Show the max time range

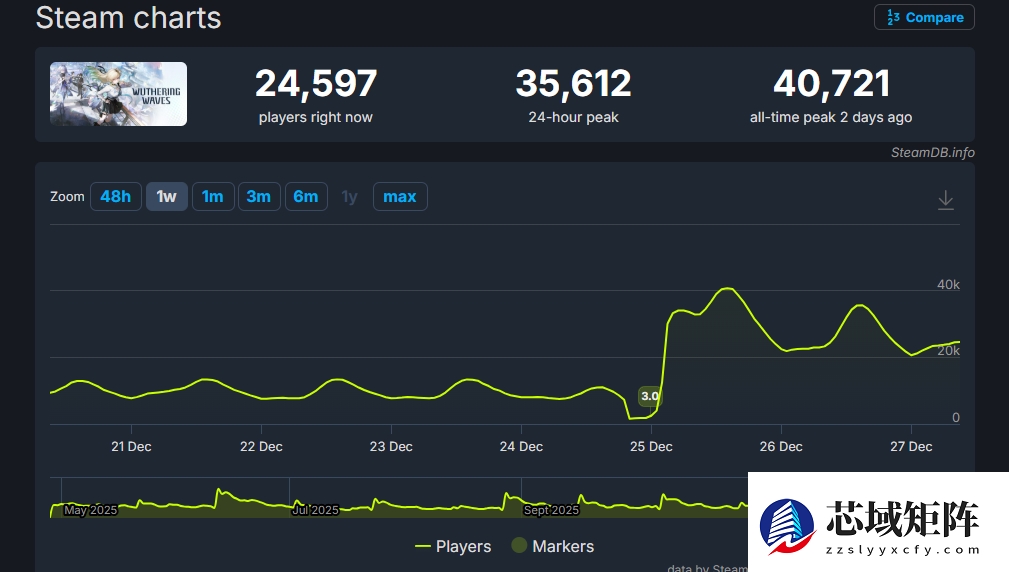[399, 197]
